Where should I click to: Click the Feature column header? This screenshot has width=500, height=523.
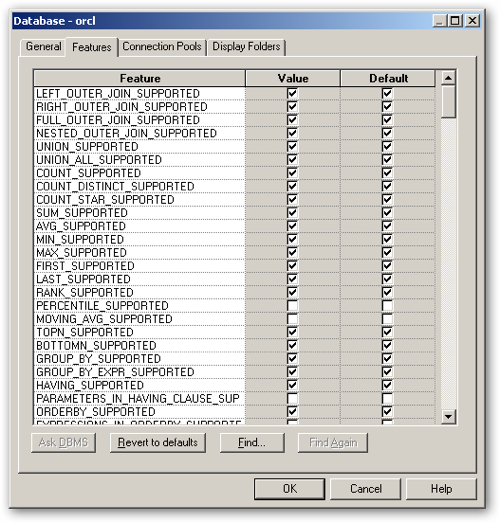(140, 78)
